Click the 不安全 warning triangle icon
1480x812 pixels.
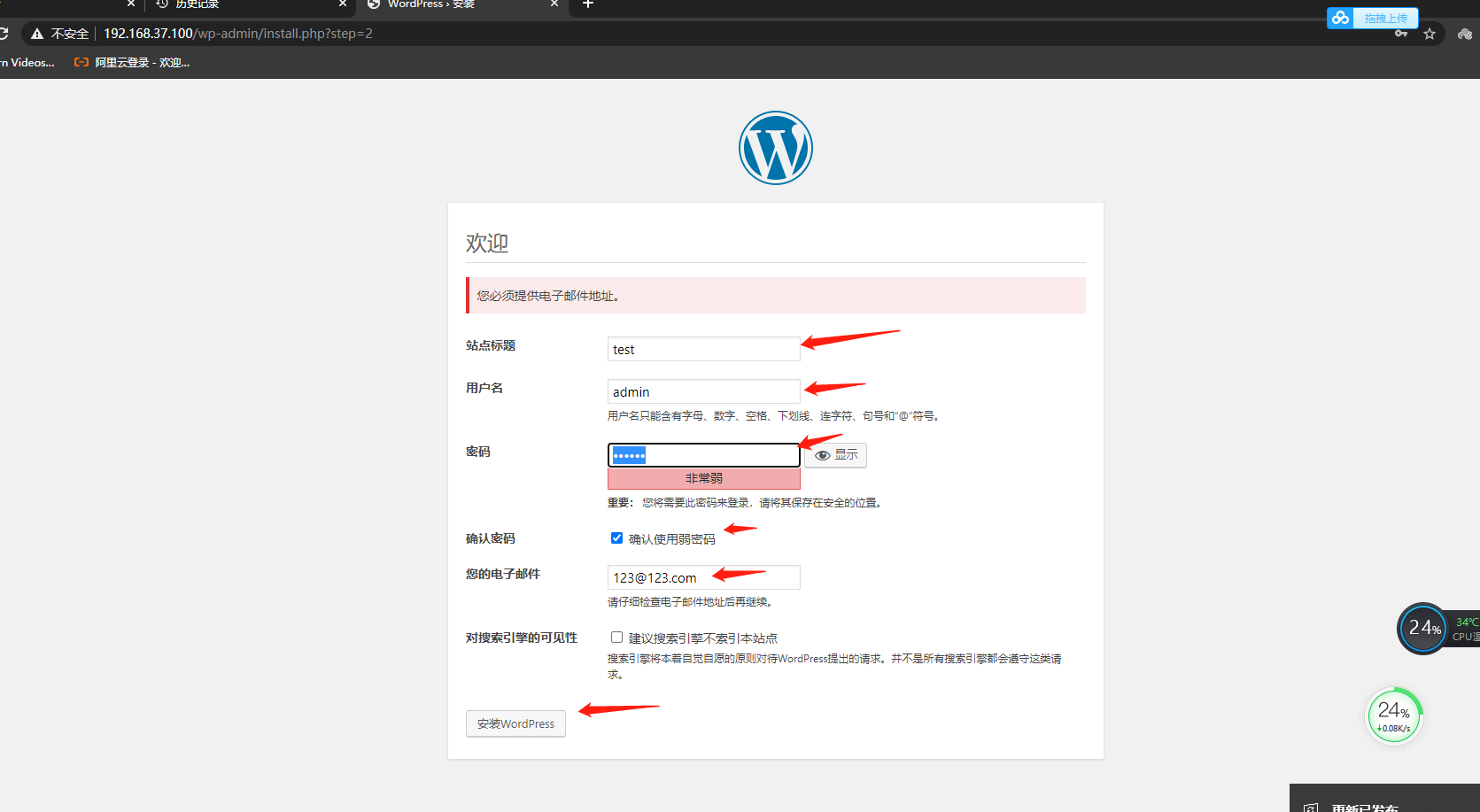(37, 34)
